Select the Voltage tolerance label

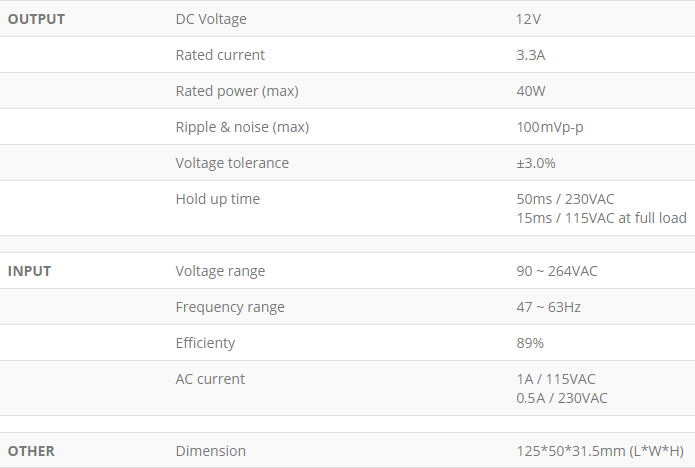point(232,163)
